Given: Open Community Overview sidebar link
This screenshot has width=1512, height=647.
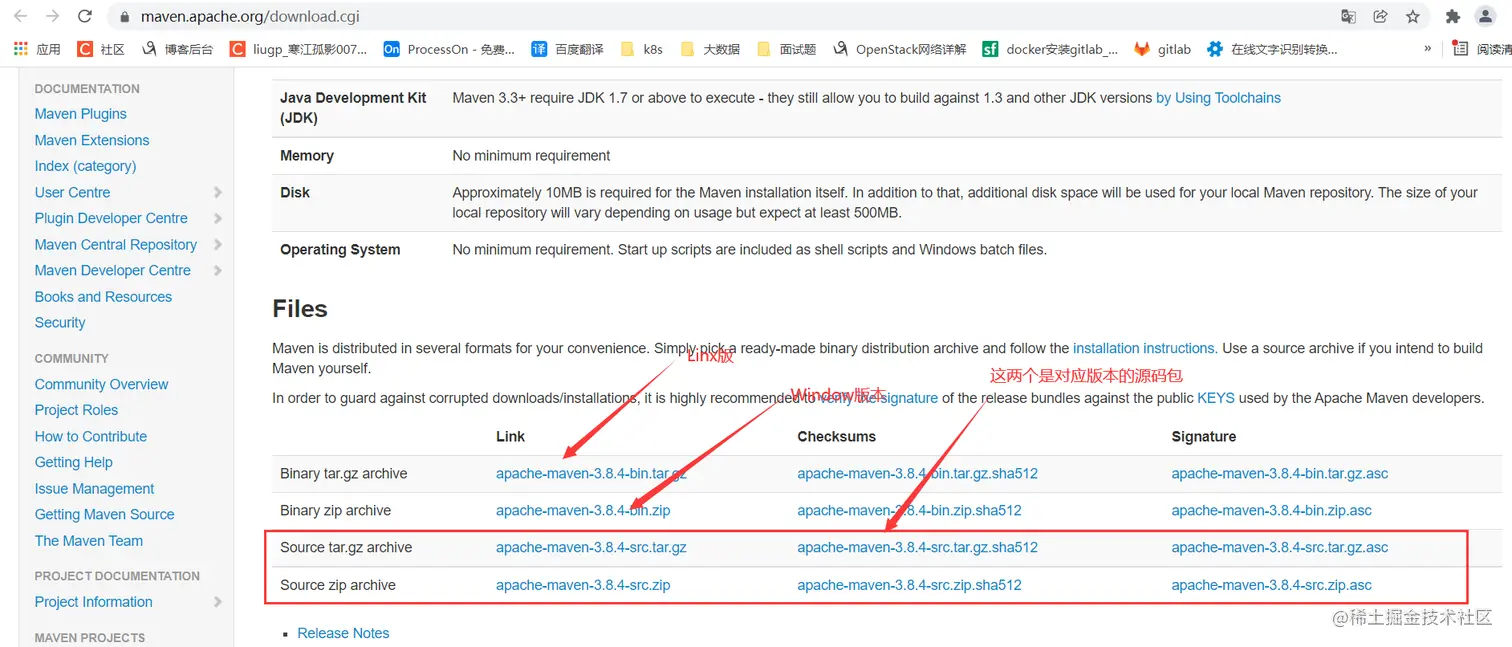Looking at the screenshot, I should coord(101,384).
